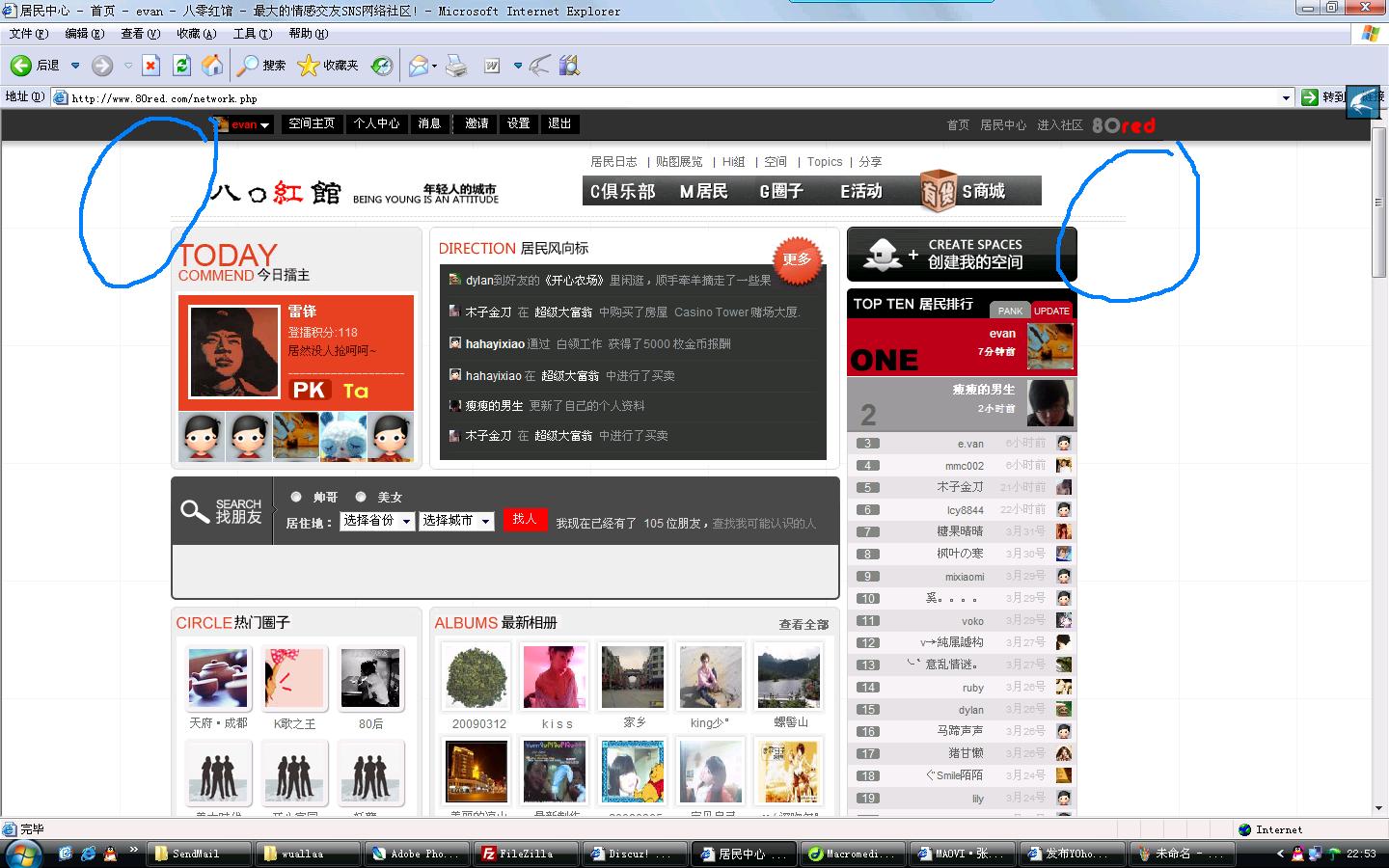Image resolution: width=1389 pixels, height=868 pixels.
Task: Open the address bar dropdown arrow
Action: [x=1286, y=97]
